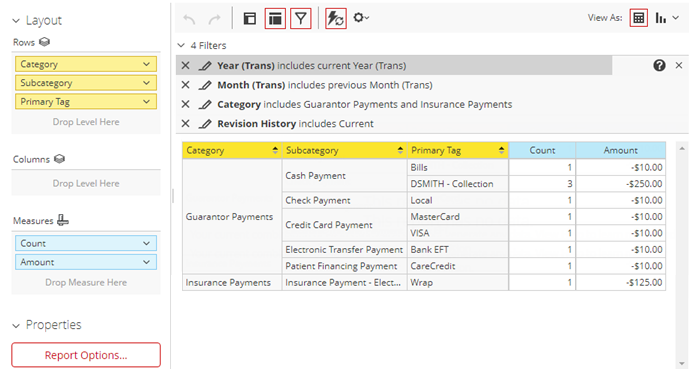The image size is (689, 369).
Task: Sort by Subcategory column header
Action: pos(344,150)
